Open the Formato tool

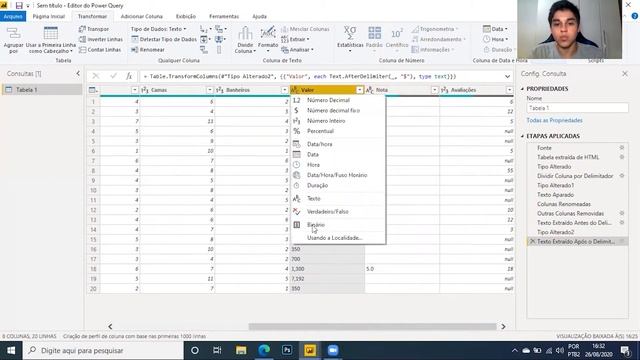tap(268, 39)
